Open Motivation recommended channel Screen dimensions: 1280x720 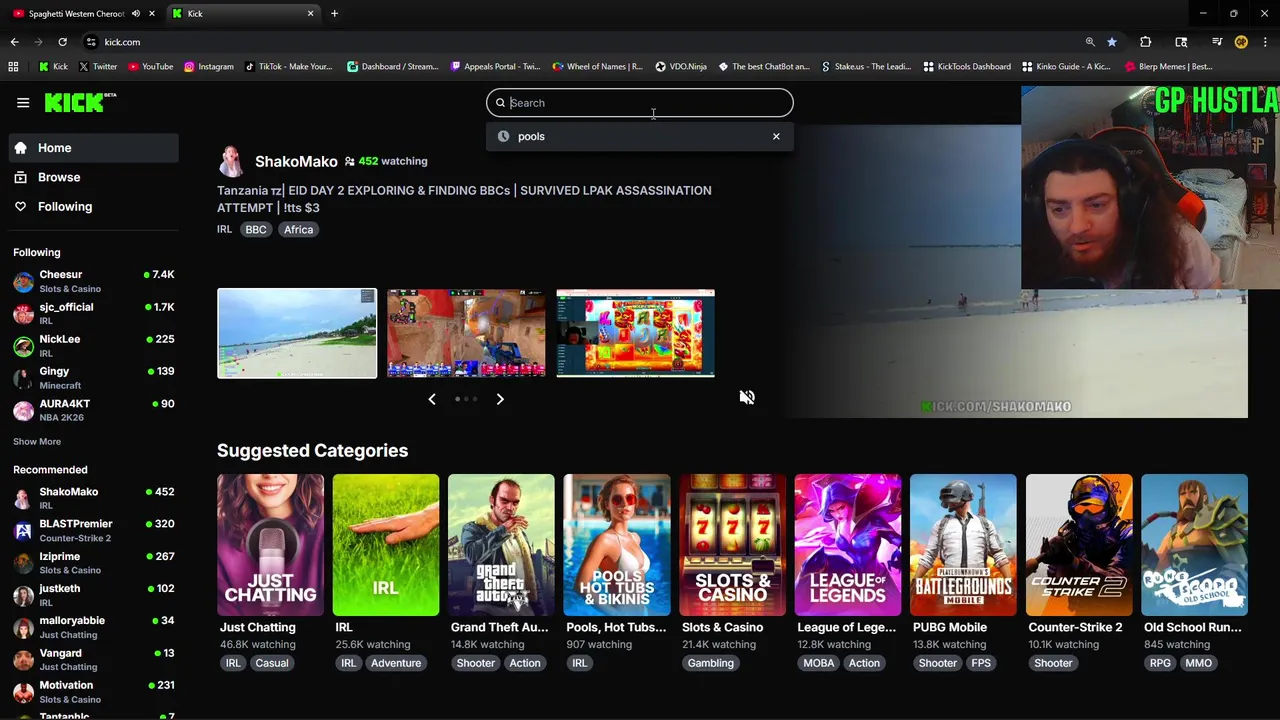click(x=94, y=691)
